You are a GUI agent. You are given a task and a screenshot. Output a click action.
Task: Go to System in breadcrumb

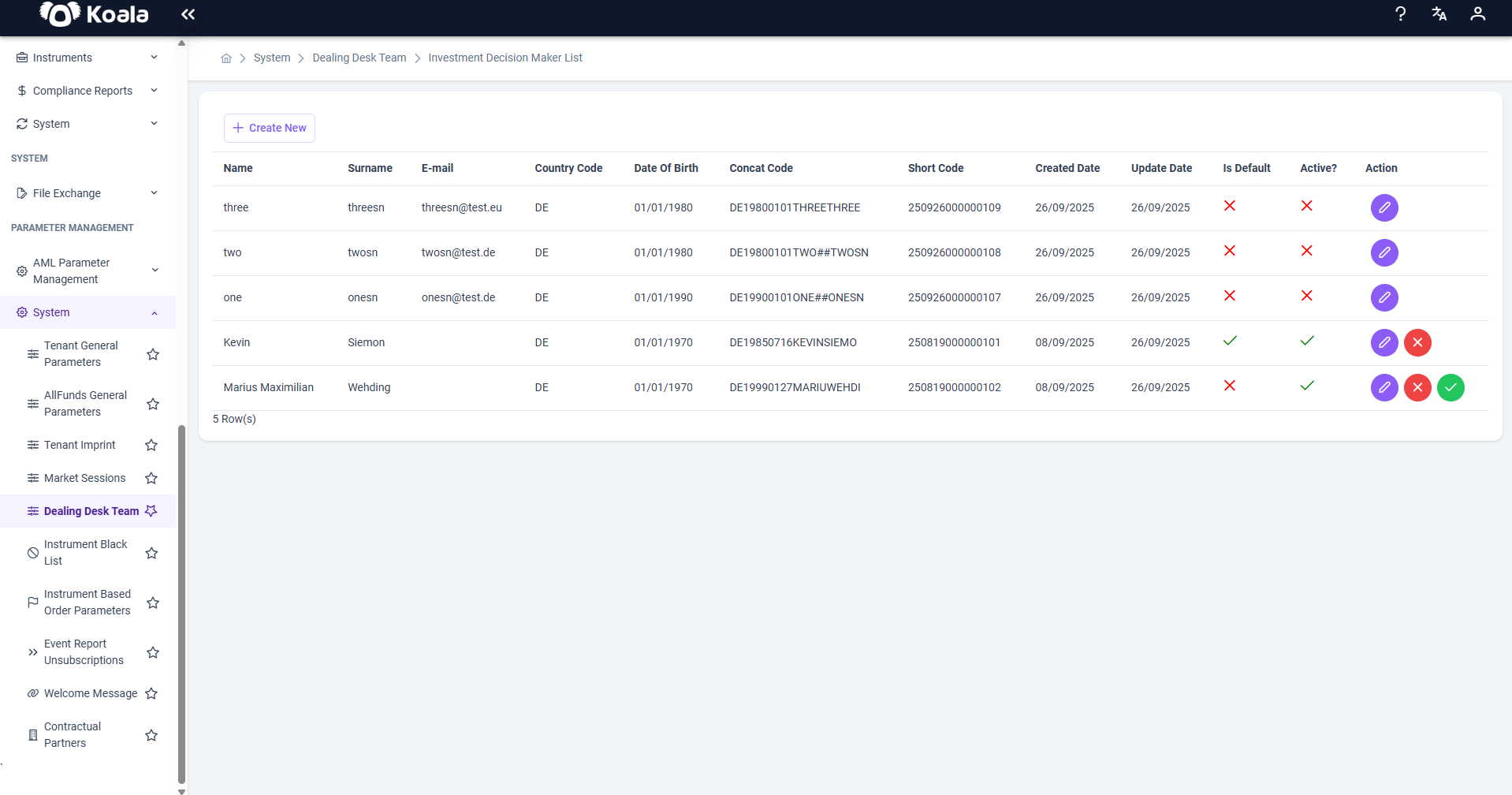(272, 58)
